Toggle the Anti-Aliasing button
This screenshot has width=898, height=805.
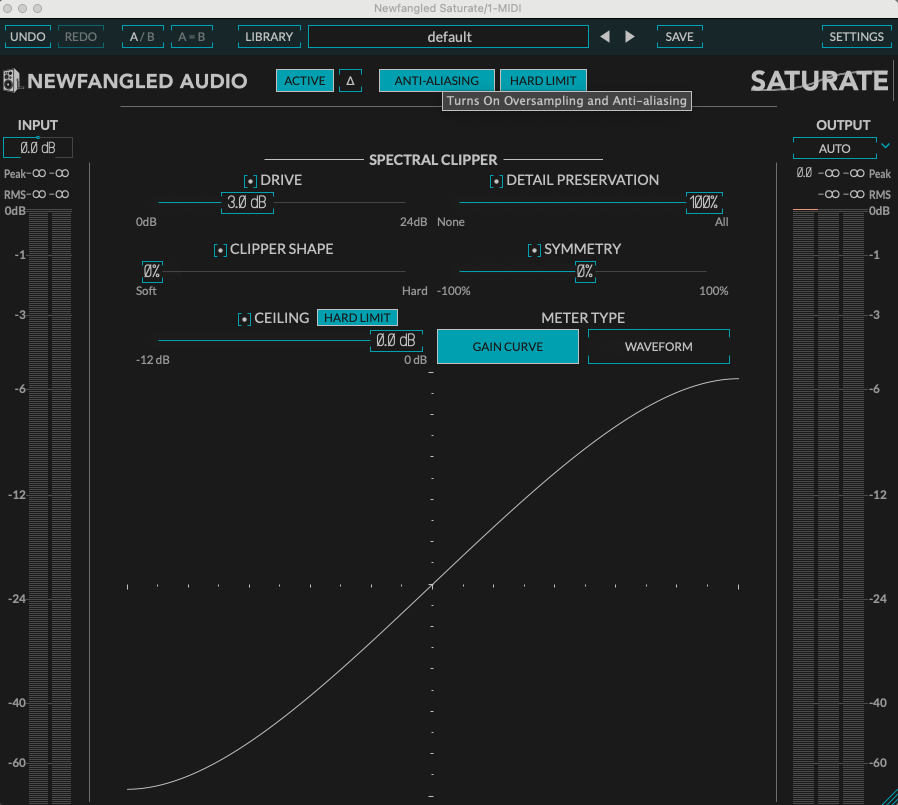(436, 81)
